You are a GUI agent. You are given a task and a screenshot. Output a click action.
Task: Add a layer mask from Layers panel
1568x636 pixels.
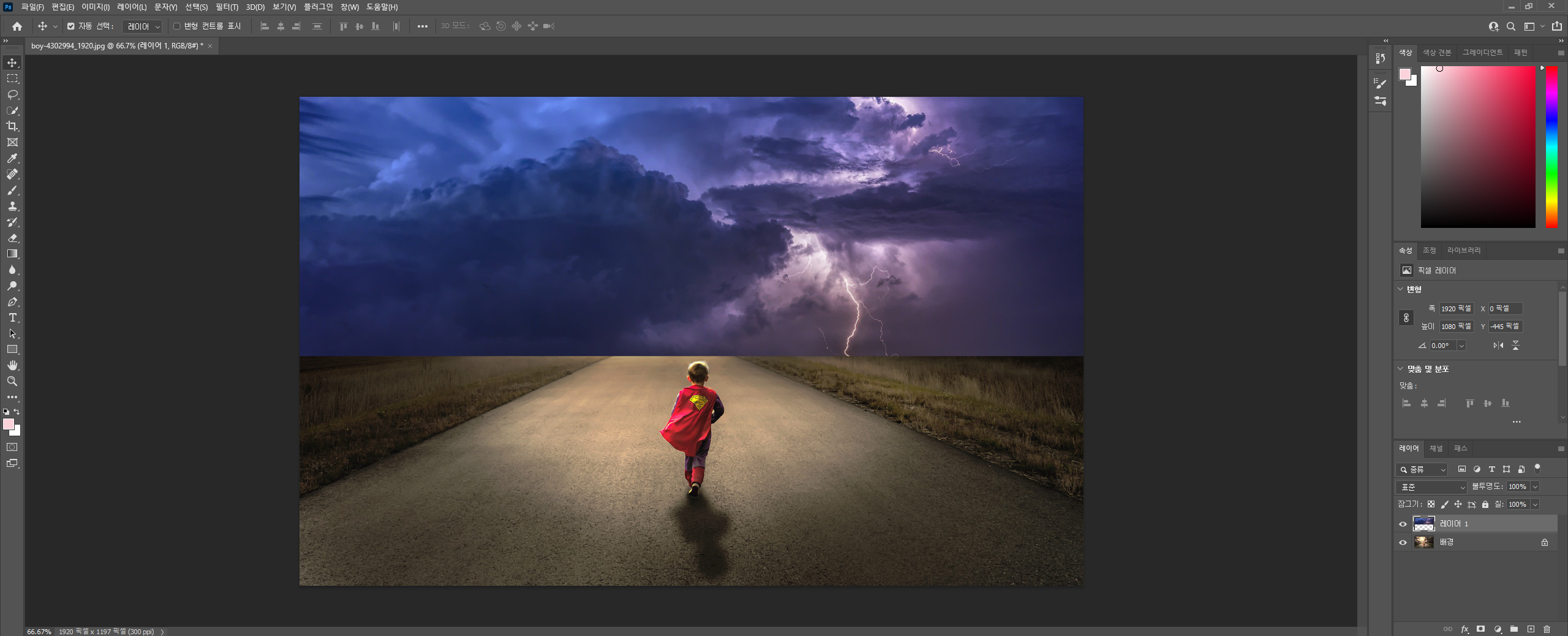[1480, 629]
